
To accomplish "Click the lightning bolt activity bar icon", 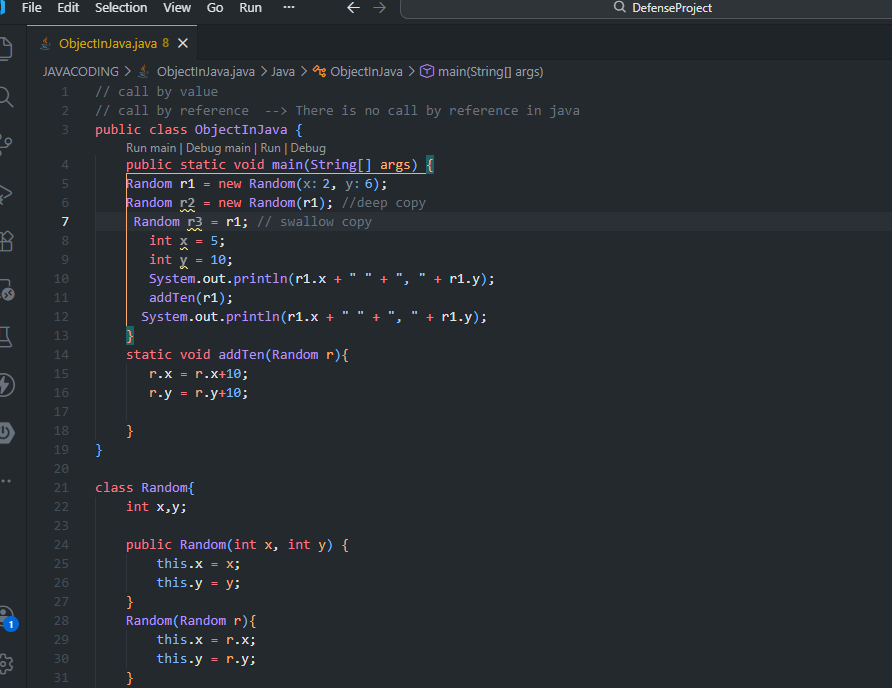I will coord(6,385).
